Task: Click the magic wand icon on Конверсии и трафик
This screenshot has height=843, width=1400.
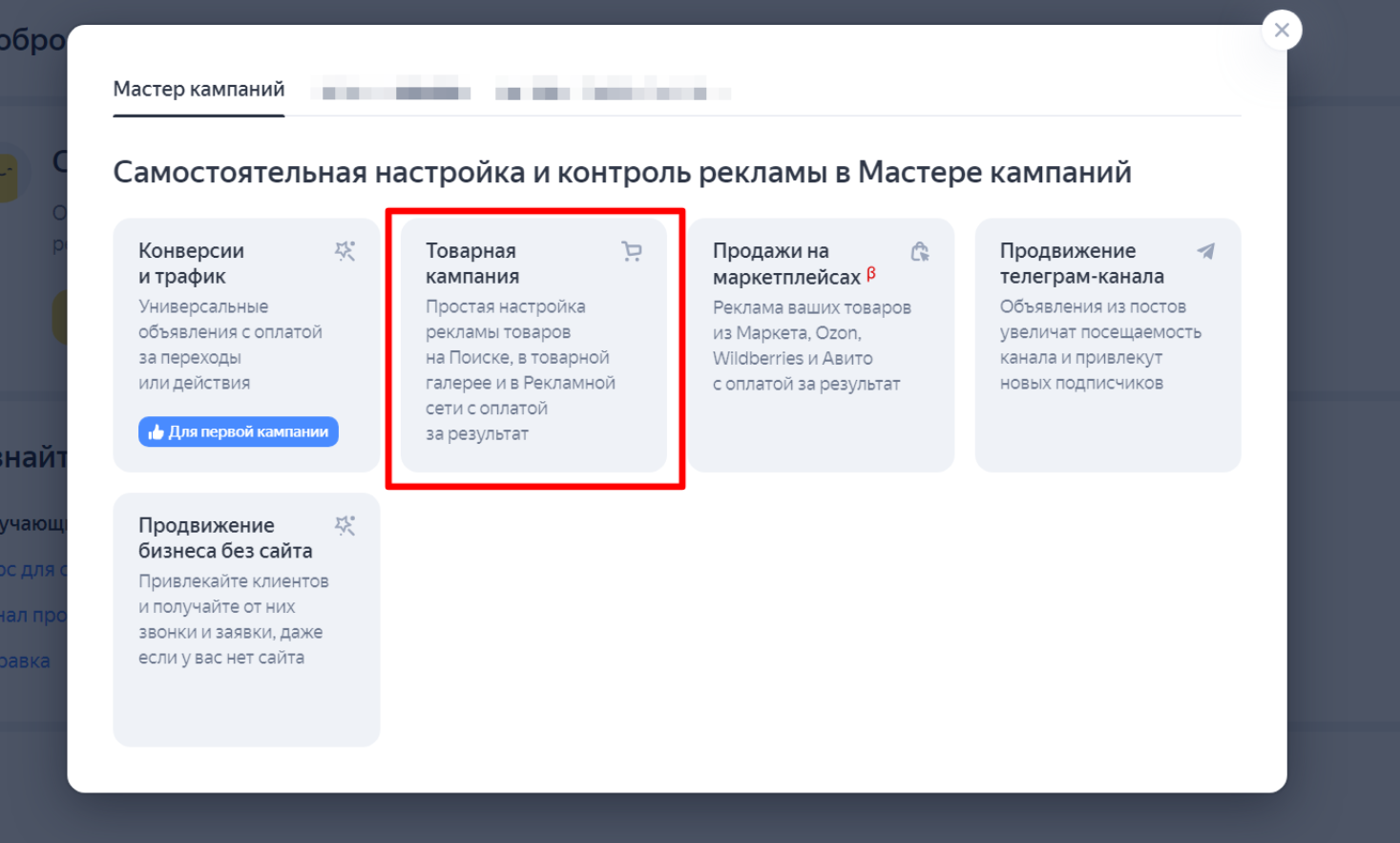Action: pyautogui.click(x=345, y=251)
